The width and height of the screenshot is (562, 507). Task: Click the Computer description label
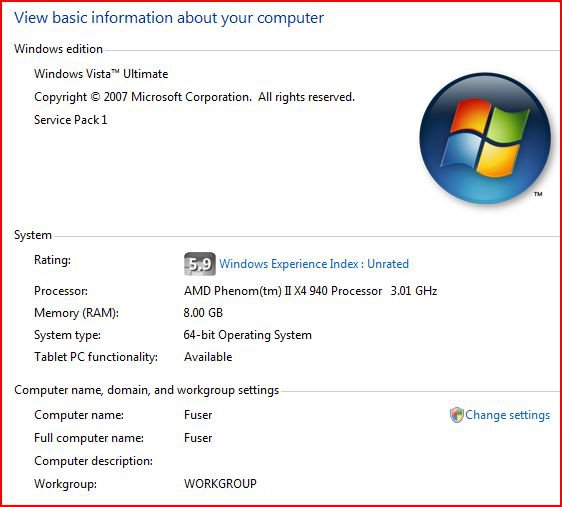click(x=94, y=461)
